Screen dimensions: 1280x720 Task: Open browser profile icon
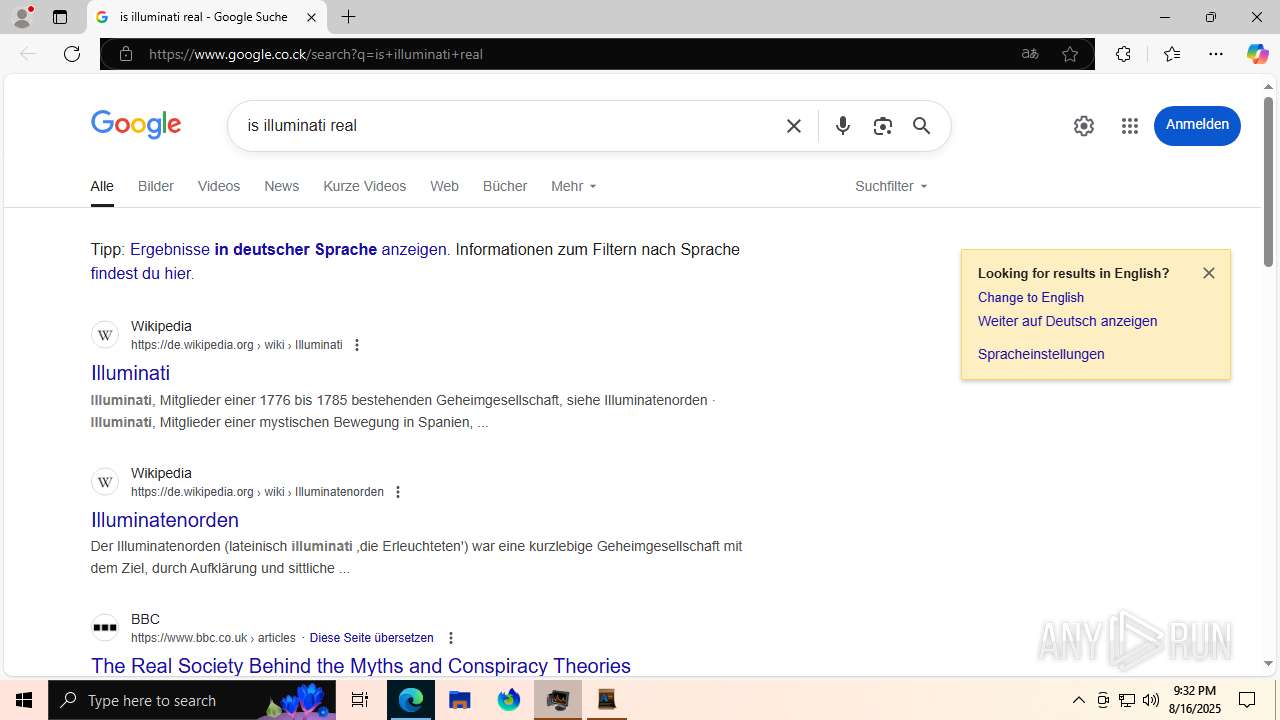click(22, 17)
